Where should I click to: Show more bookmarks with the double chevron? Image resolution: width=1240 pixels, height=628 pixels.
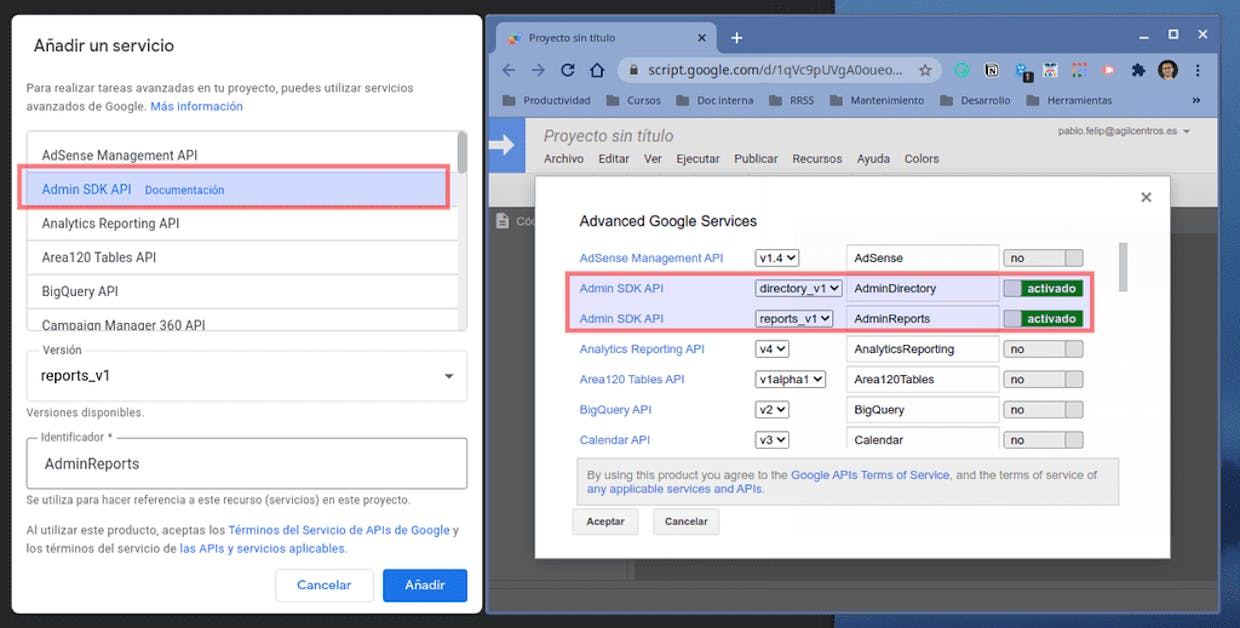pyautogui.click(x=1196, y=100)
